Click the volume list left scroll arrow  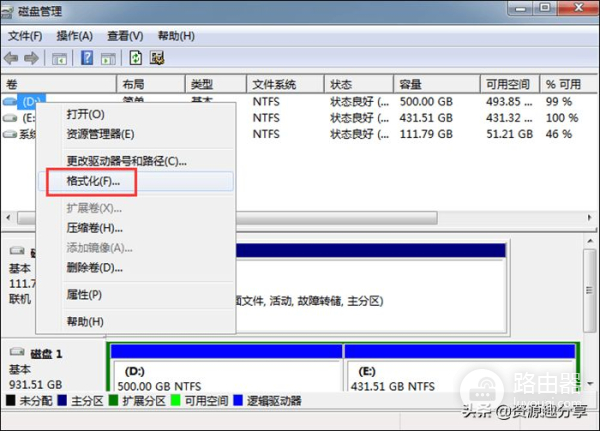point(8,218)
